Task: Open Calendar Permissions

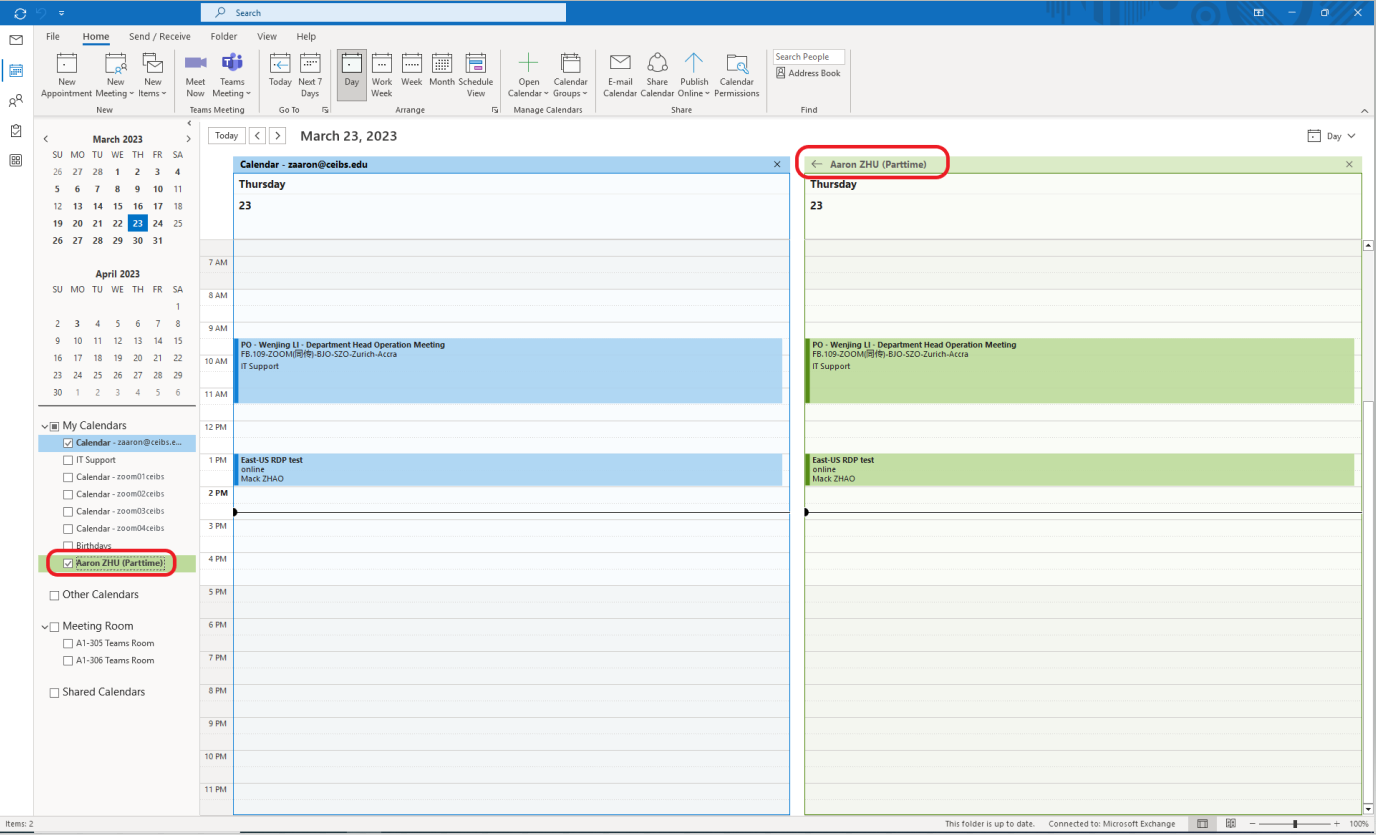Action: coord(737,64)
